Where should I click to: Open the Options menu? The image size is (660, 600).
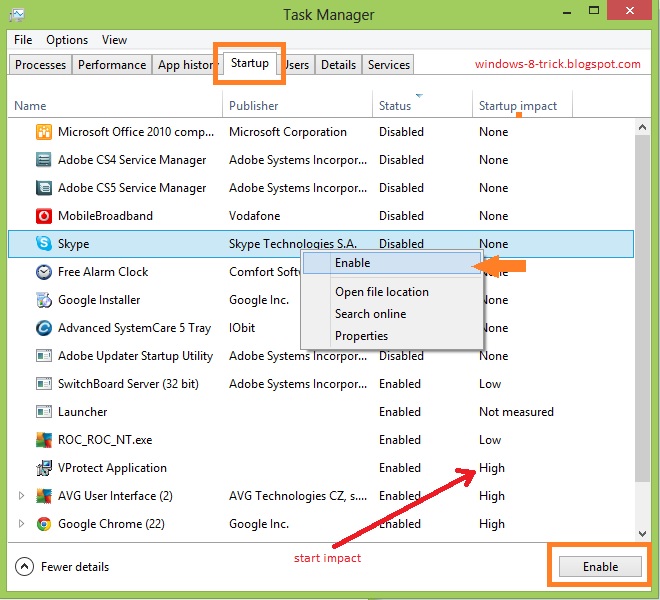click(67, 40)
